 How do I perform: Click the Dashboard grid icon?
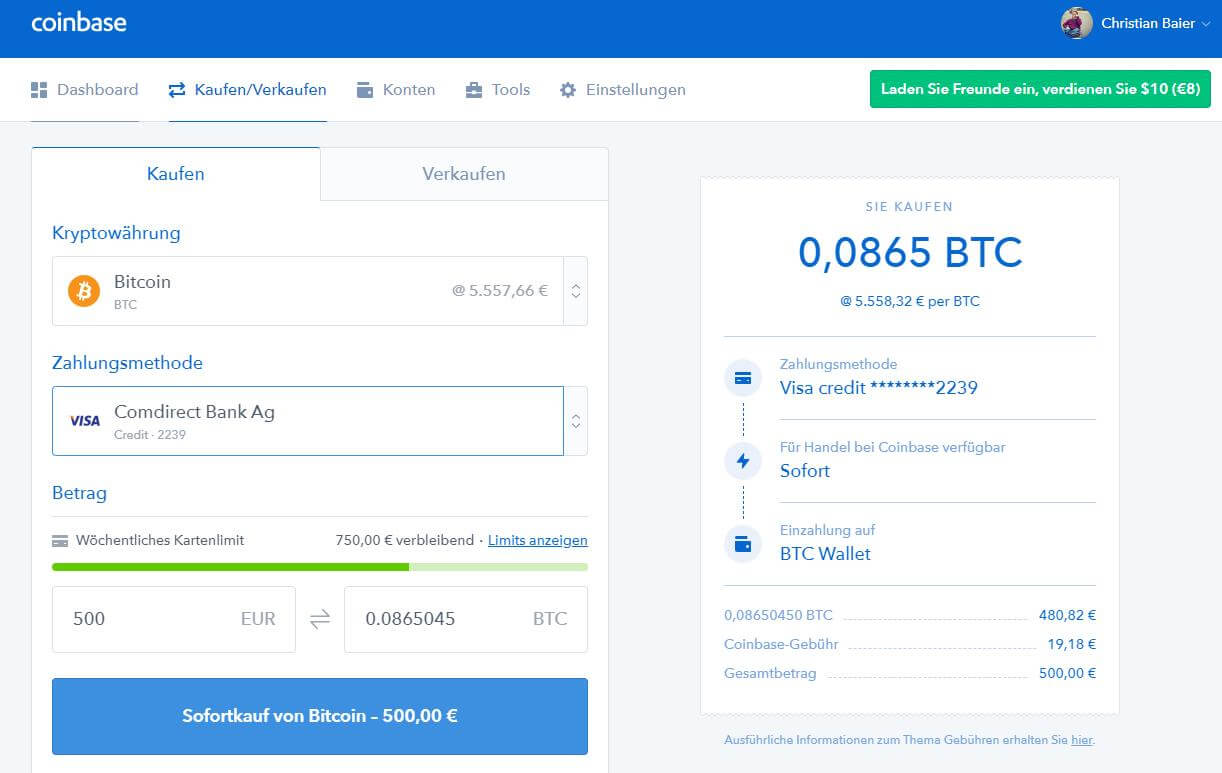pos(39,90)
